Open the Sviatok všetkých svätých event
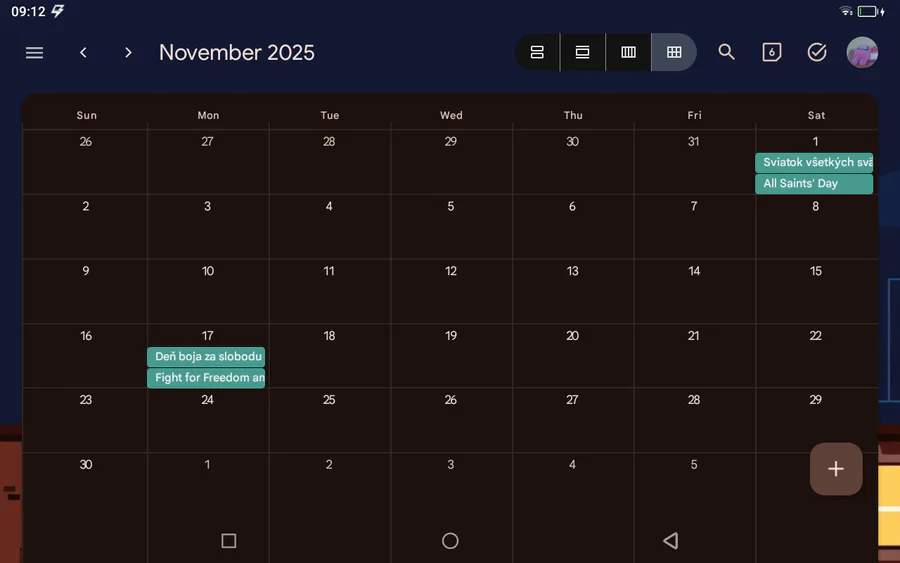 [x=814, y=162]
